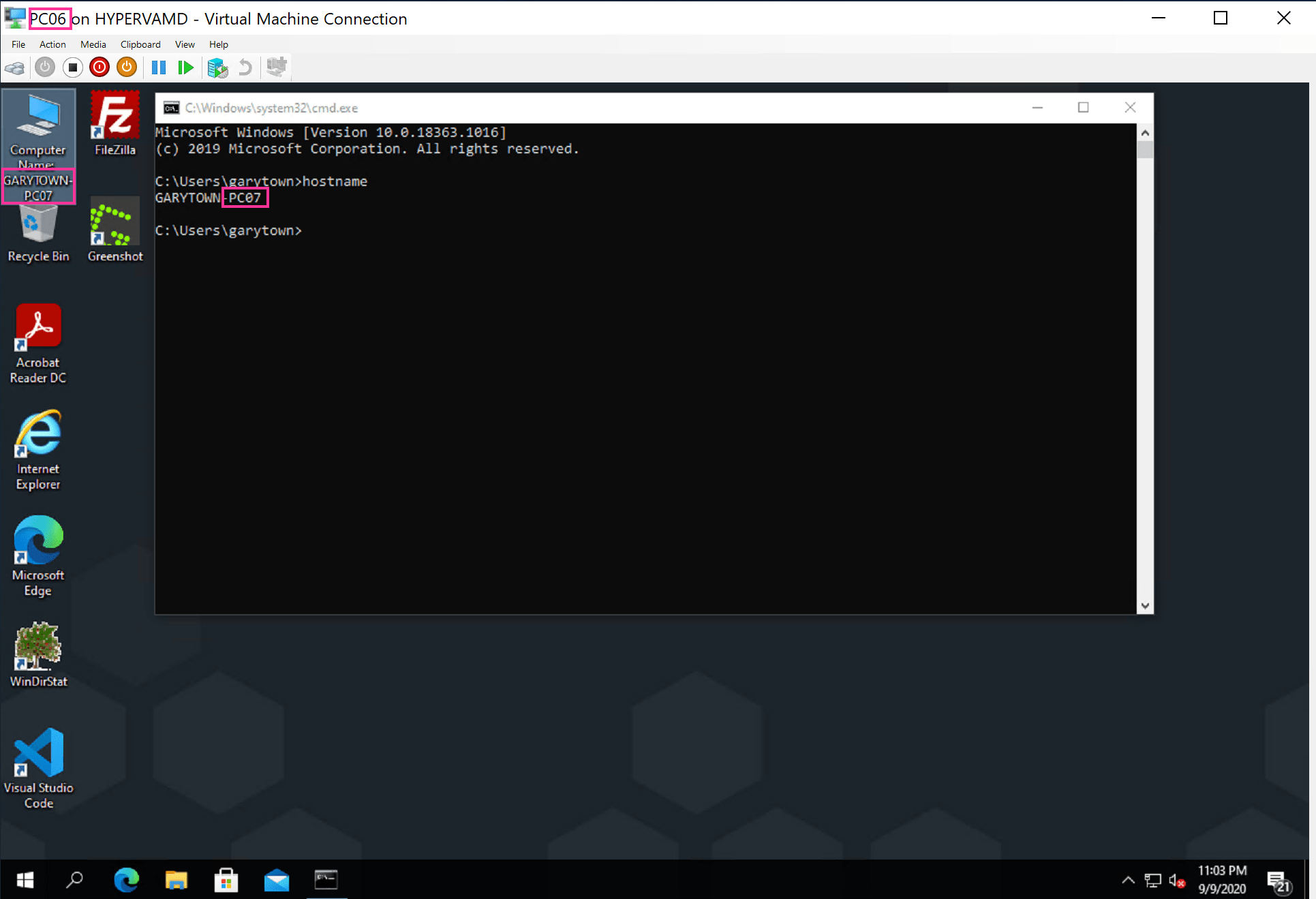Pause the virtual machine
1316x899 pixels.
159,67
